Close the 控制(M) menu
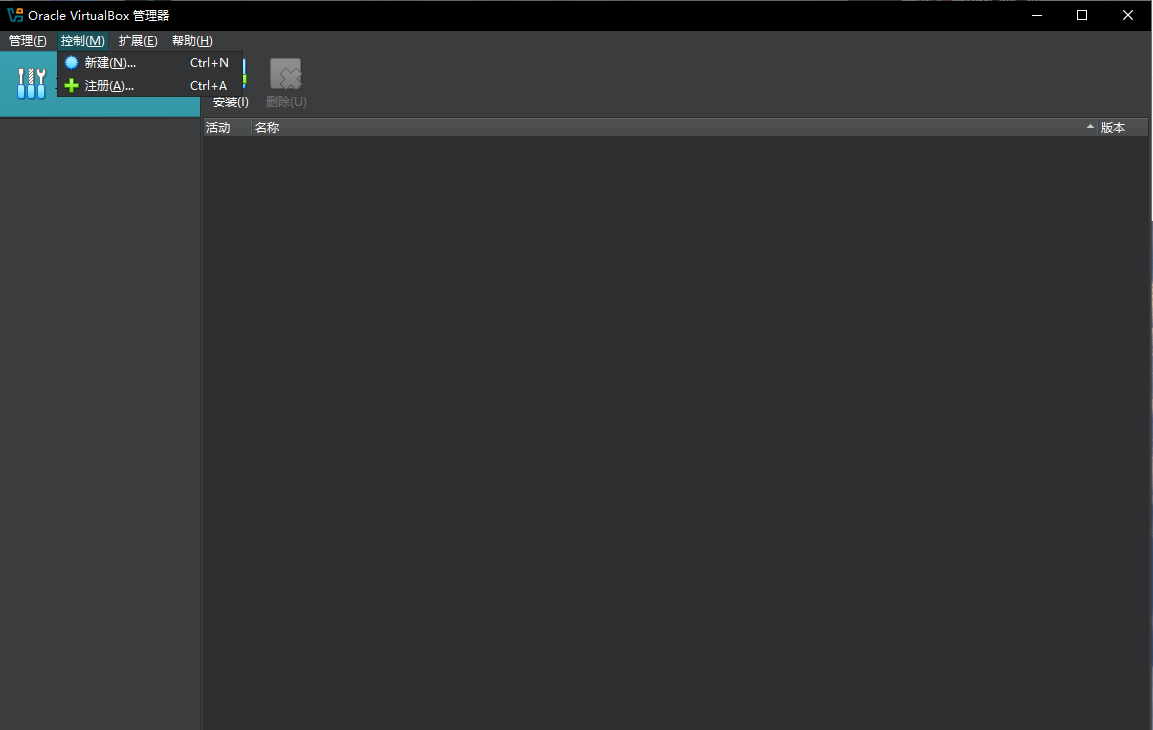 pyautogui.click(x=82, y=41)
